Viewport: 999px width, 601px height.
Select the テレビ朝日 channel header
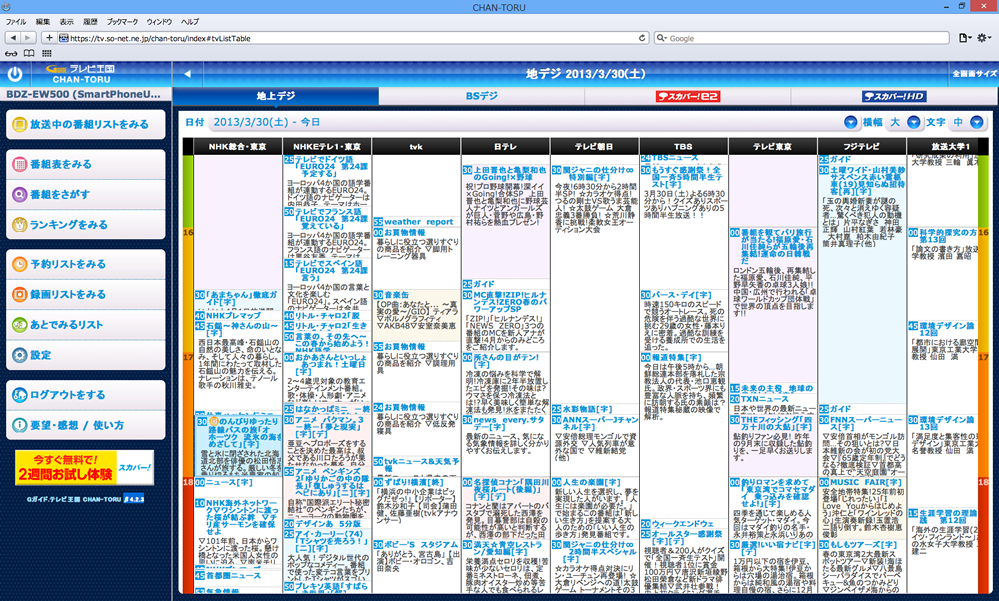click(594, 147)
